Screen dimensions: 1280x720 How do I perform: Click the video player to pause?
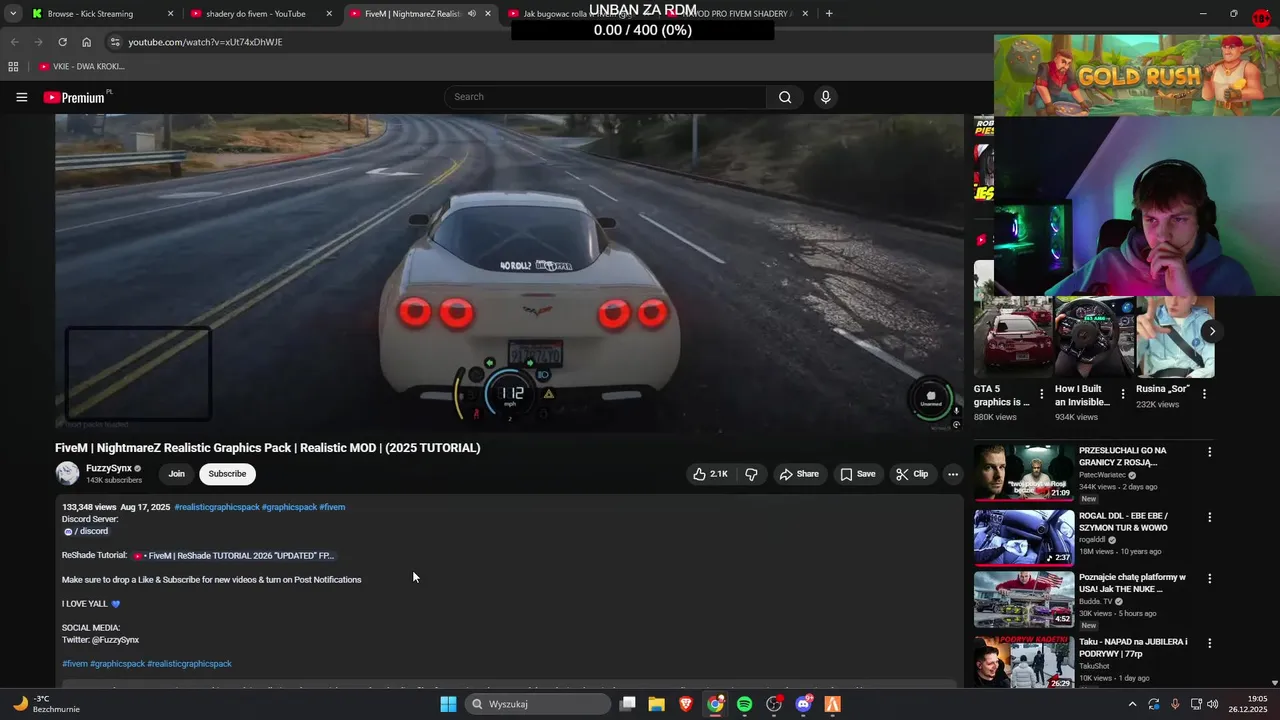509,272
